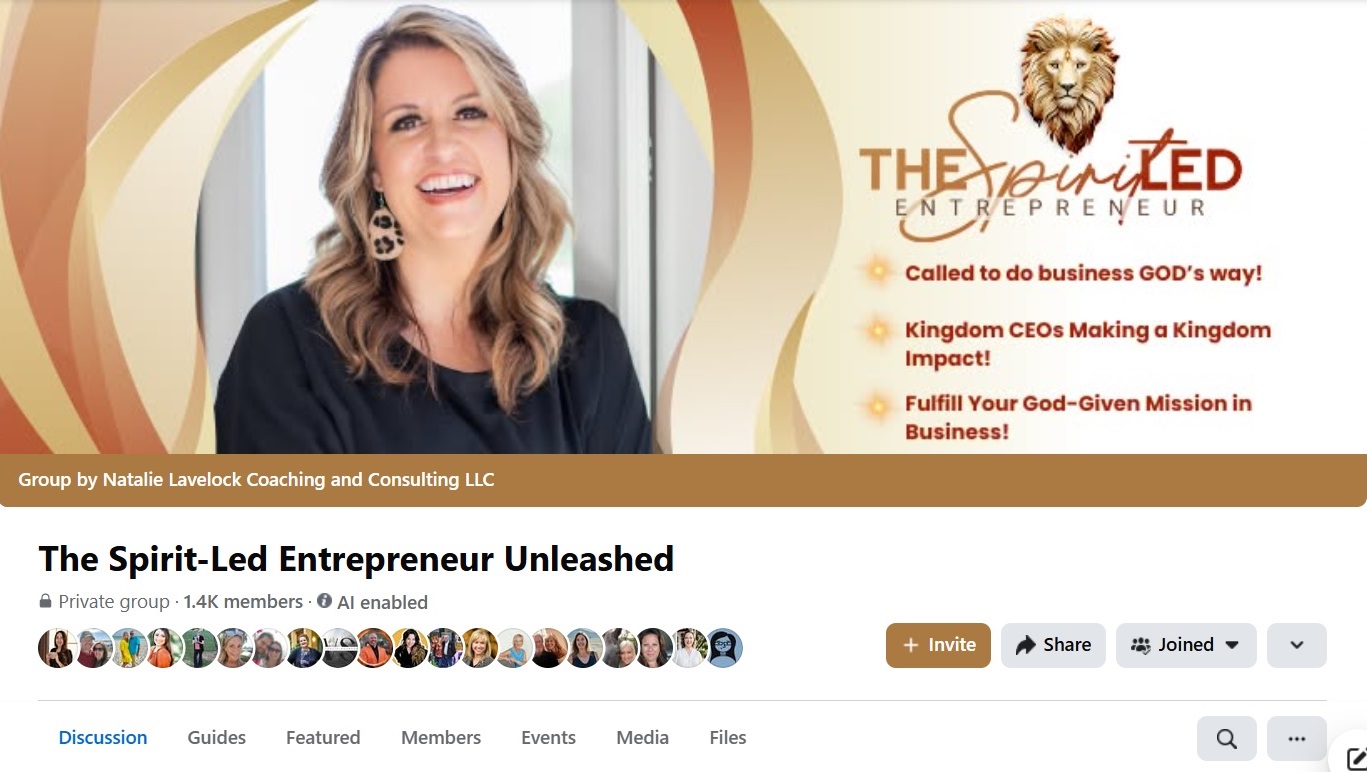Open the Discussion tab

click(103, 737)
